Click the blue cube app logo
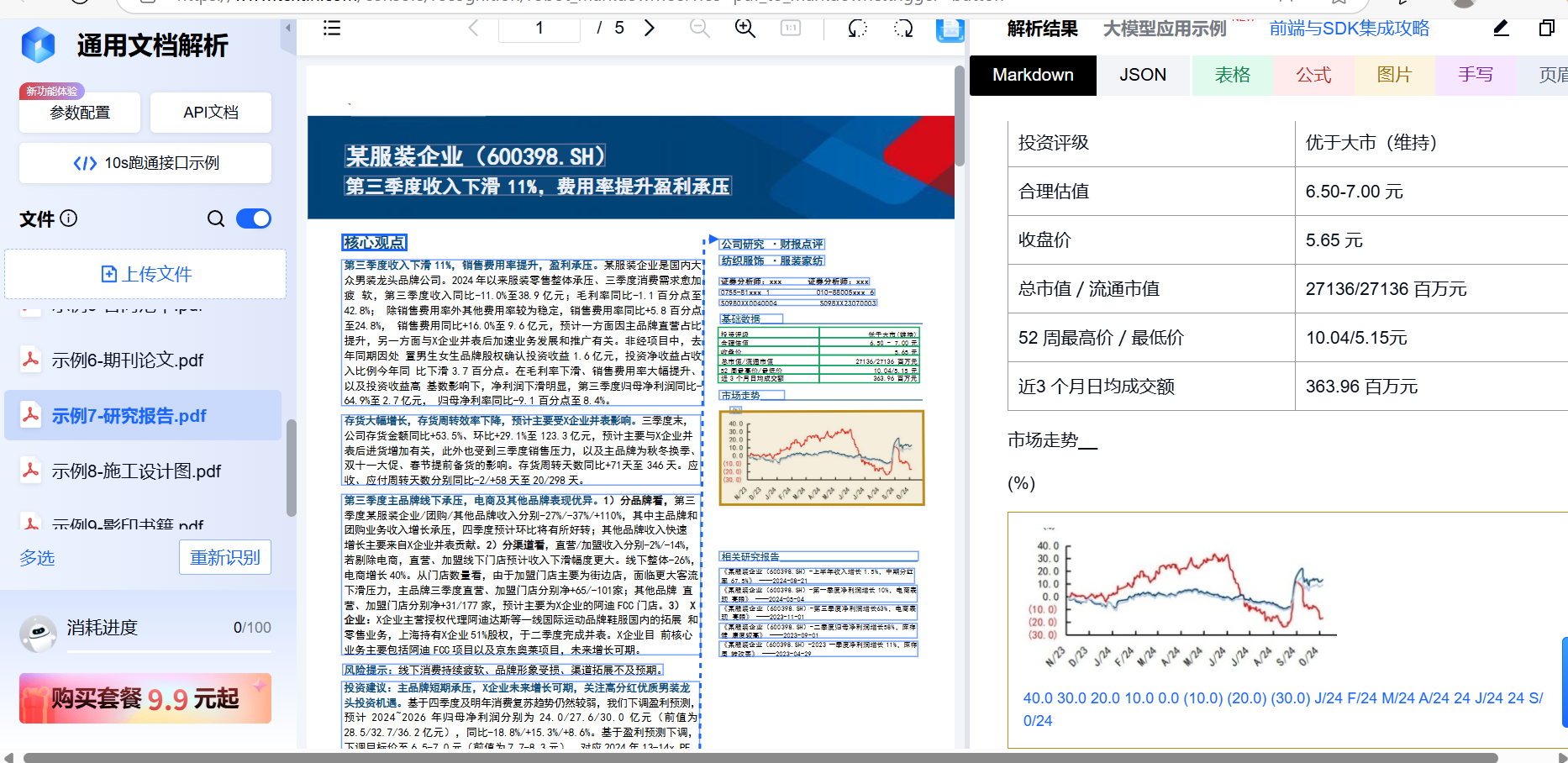The width and height of the screenshot is (1568, 763). [38, 45]
